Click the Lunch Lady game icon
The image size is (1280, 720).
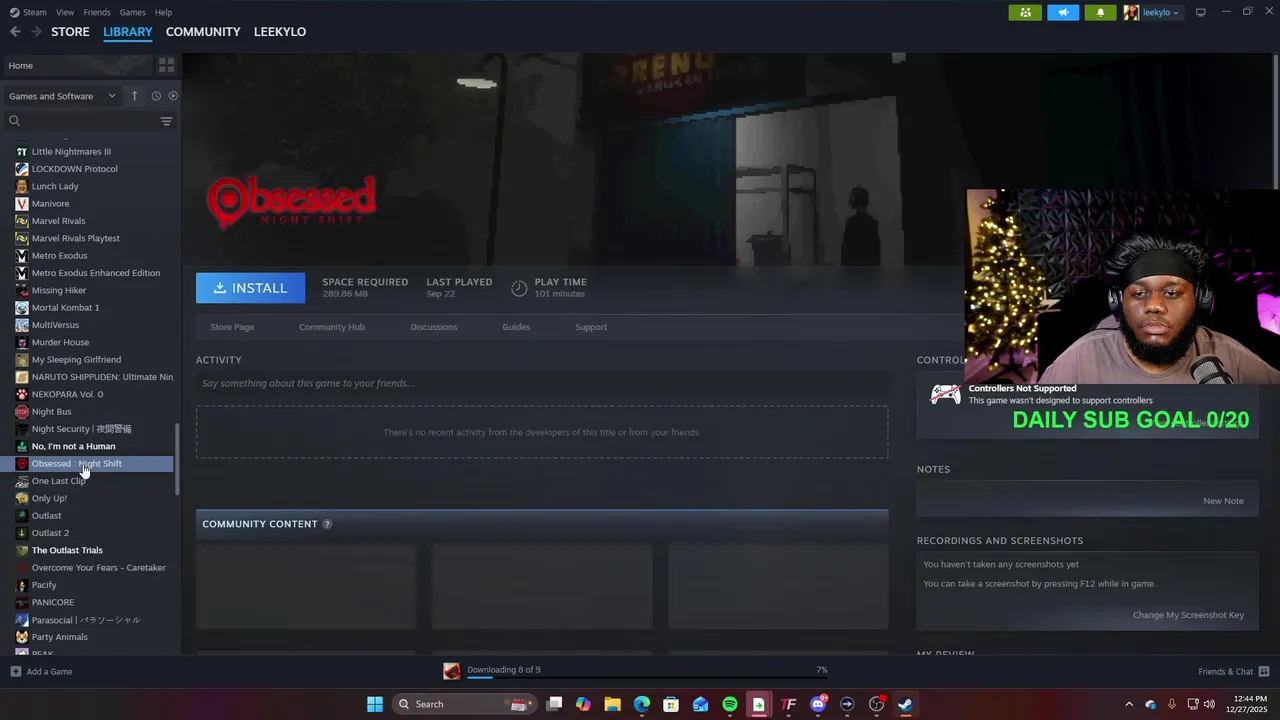tap(22, 186)
